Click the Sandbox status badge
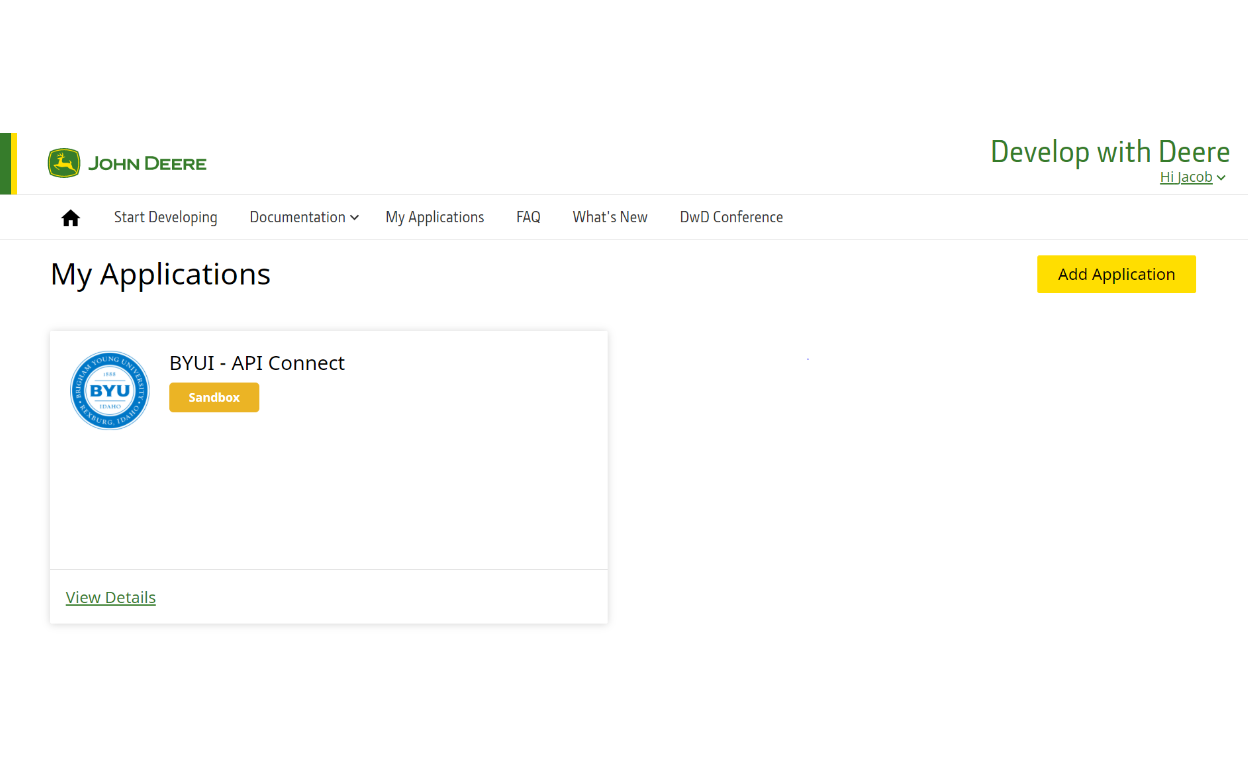The height and width of the screenshot is (768, 1248). [214, 397]
